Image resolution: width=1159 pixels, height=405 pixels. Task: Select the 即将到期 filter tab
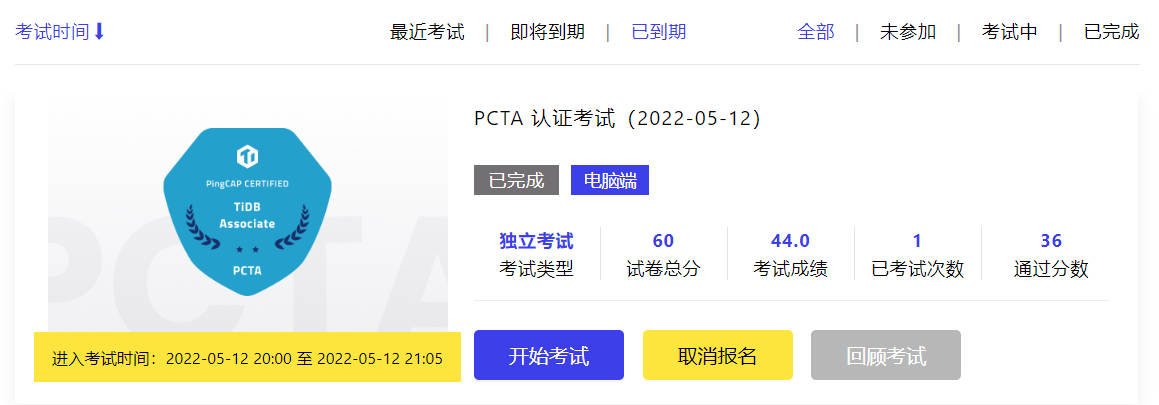pos(547,32)
